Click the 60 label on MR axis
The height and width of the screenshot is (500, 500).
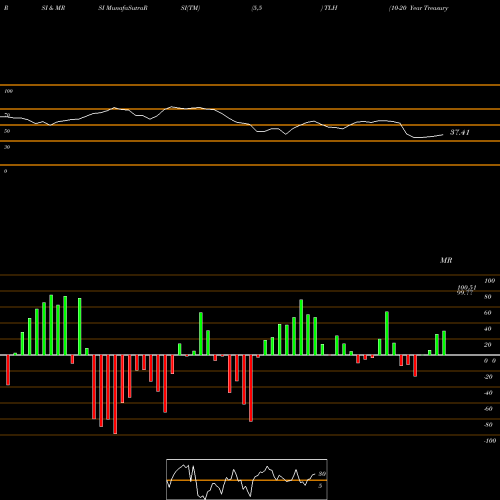point(488,313)
